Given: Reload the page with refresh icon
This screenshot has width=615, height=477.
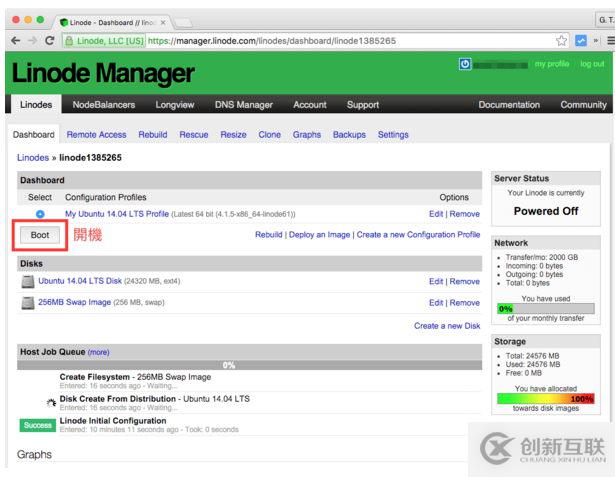Looking at the screenshot, I should (49, 40).
